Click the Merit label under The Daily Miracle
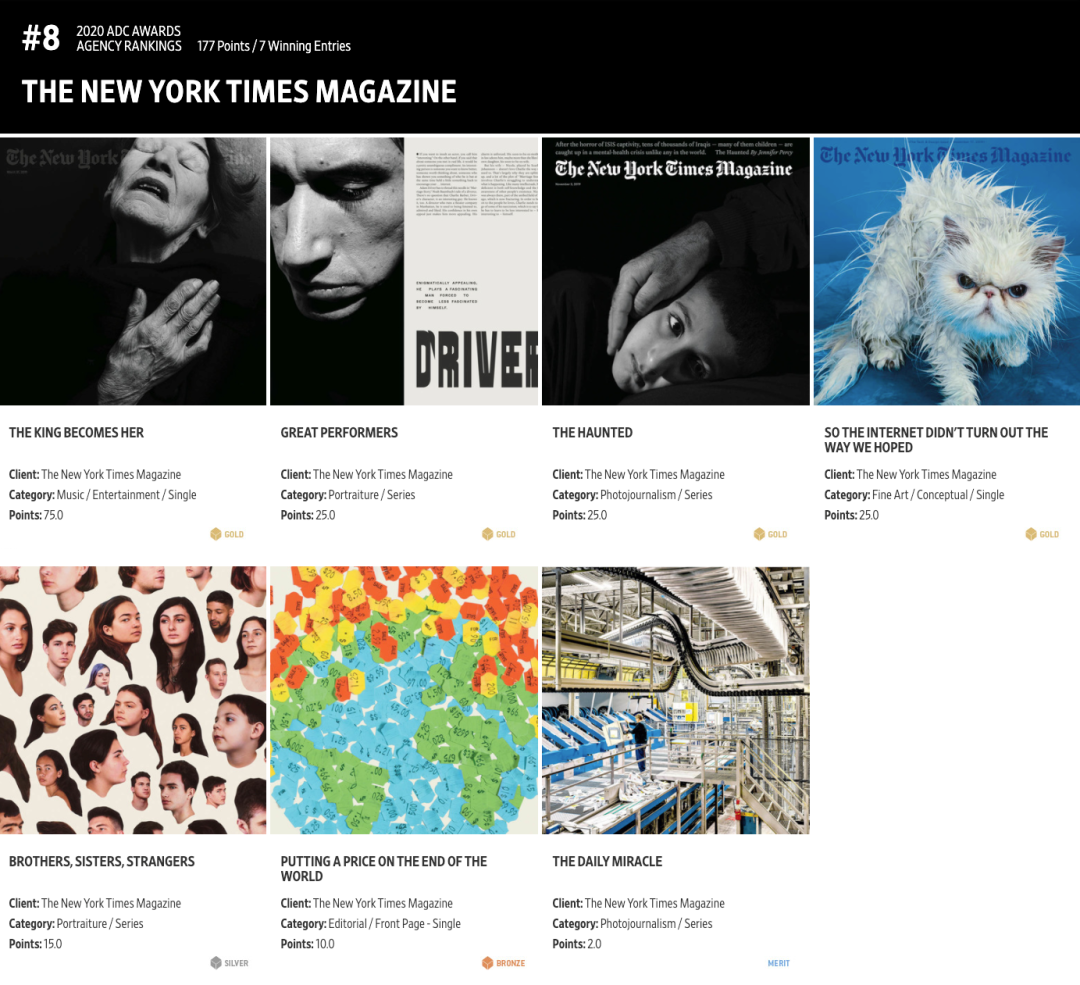The image size is (1080, 985). [x=778, y=963]
